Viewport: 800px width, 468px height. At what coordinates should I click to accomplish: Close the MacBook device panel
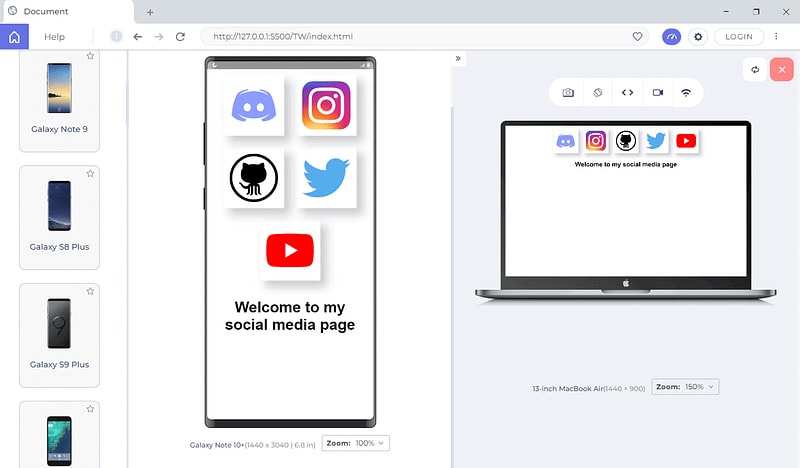tap(782, 69)
